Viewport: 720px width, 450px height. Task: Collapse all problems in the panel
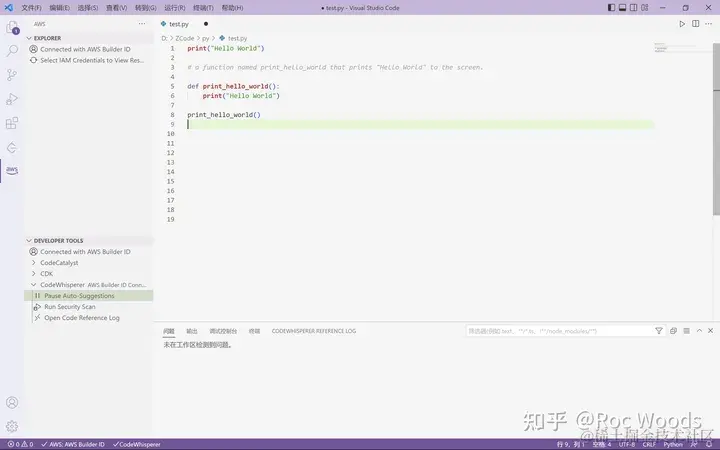coord(673,331)
